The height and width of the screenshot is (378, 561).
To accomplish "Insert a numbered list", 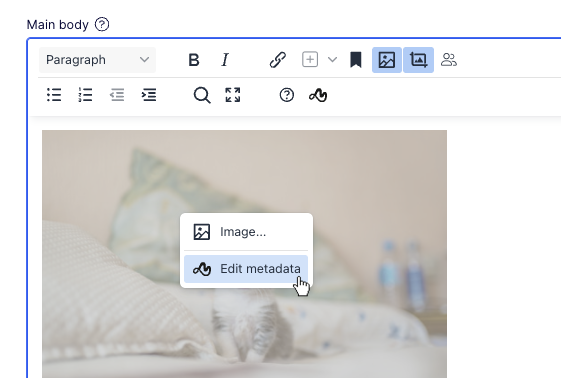I will pos(86,95).
